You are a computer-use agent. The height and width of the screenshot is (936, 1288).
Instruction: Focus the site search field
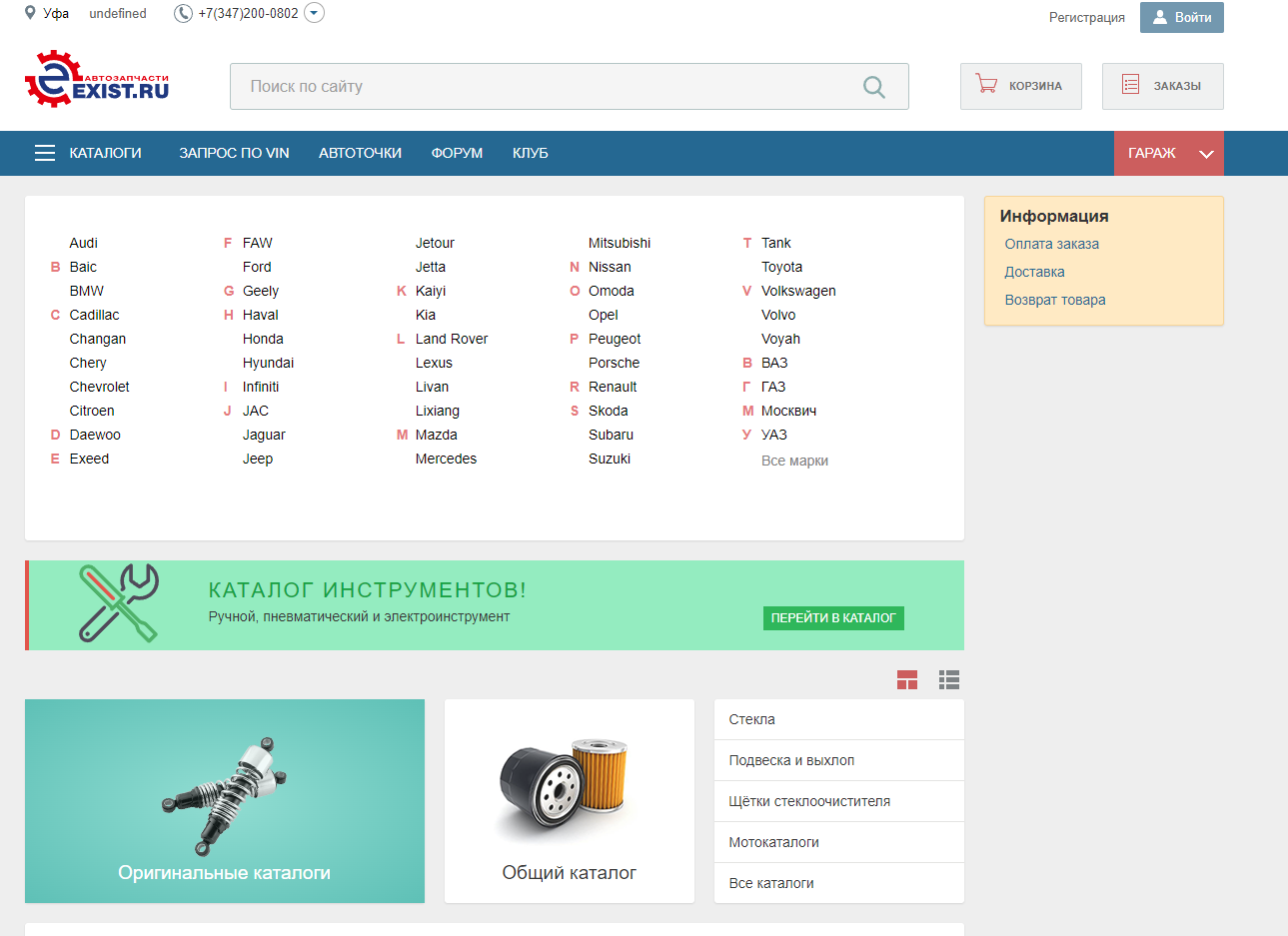click(x=570, y=87)
